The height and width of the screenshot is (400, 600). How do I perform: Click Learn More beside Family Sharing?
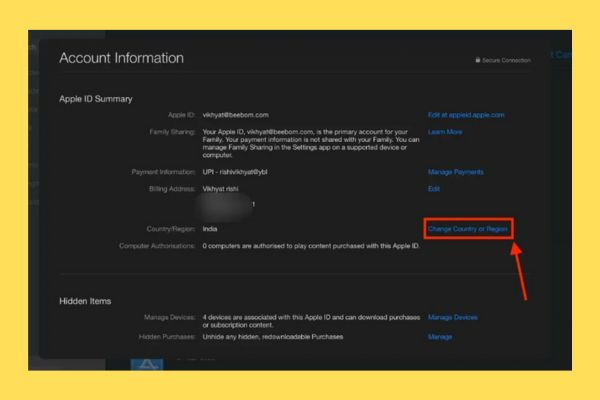tap(445, 132)
